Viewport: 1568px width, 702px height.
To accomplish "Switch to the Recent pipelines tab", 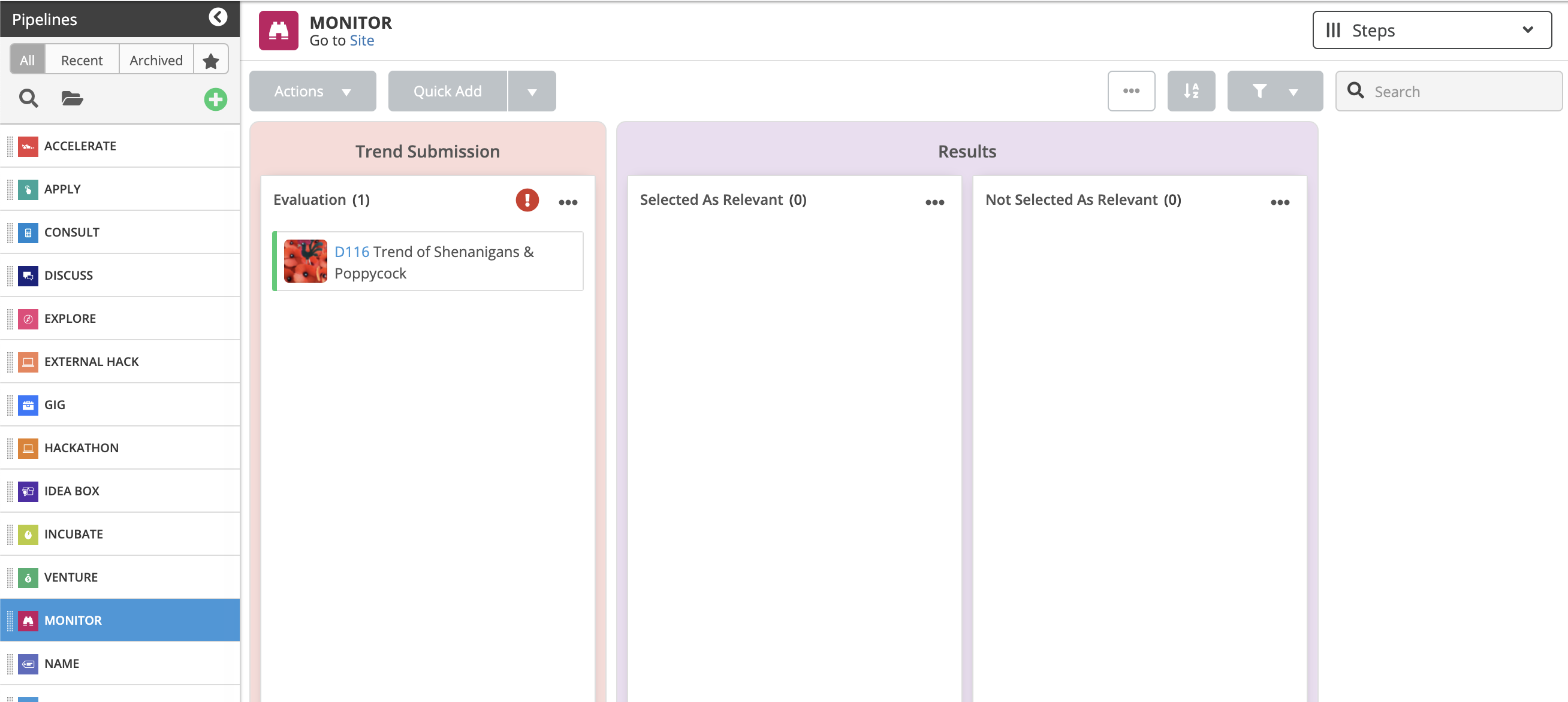I will pos(82,60).
